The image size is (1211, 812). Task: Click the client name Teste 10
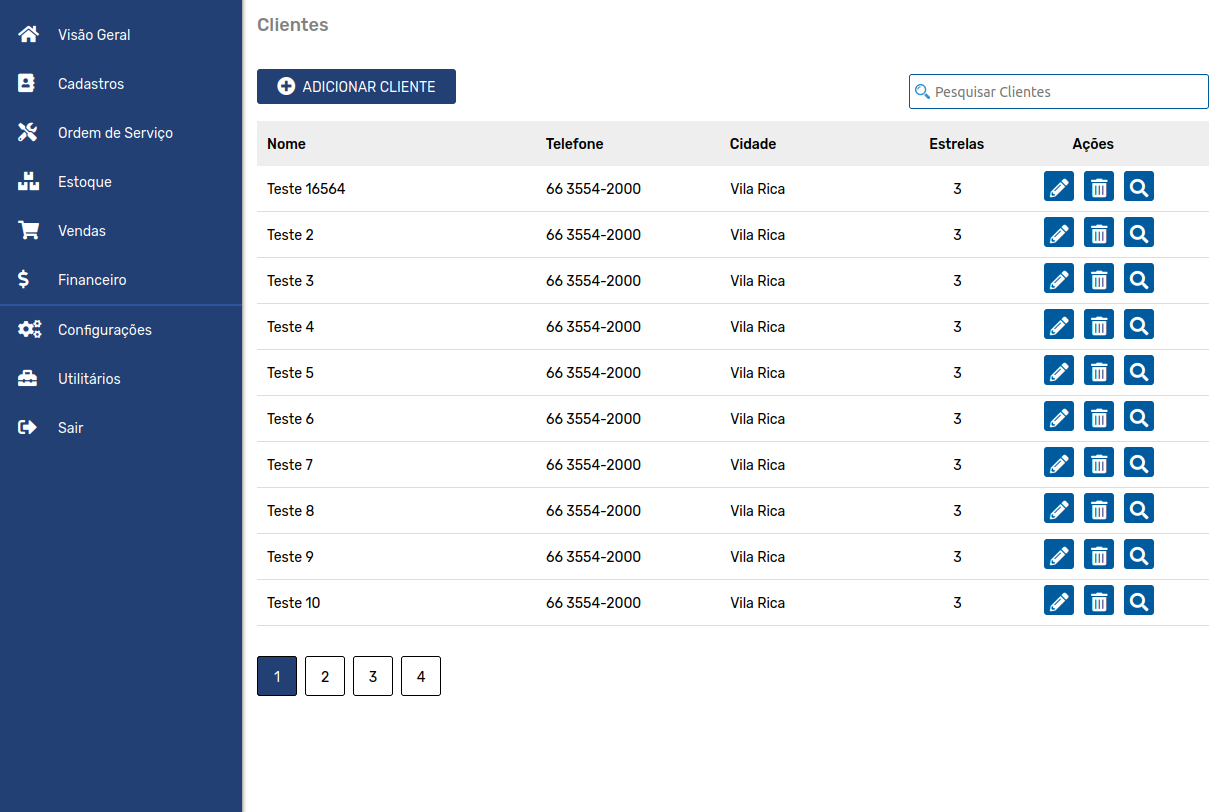pos(294,603)
